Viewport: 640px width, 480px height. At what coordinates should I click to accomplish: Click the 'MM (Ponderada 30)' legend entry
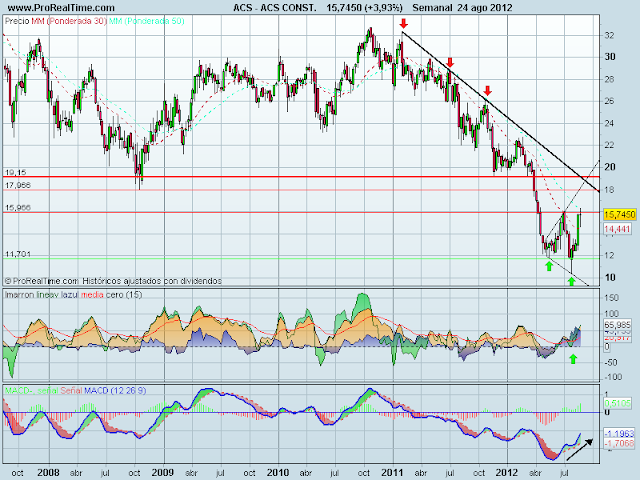69,21
